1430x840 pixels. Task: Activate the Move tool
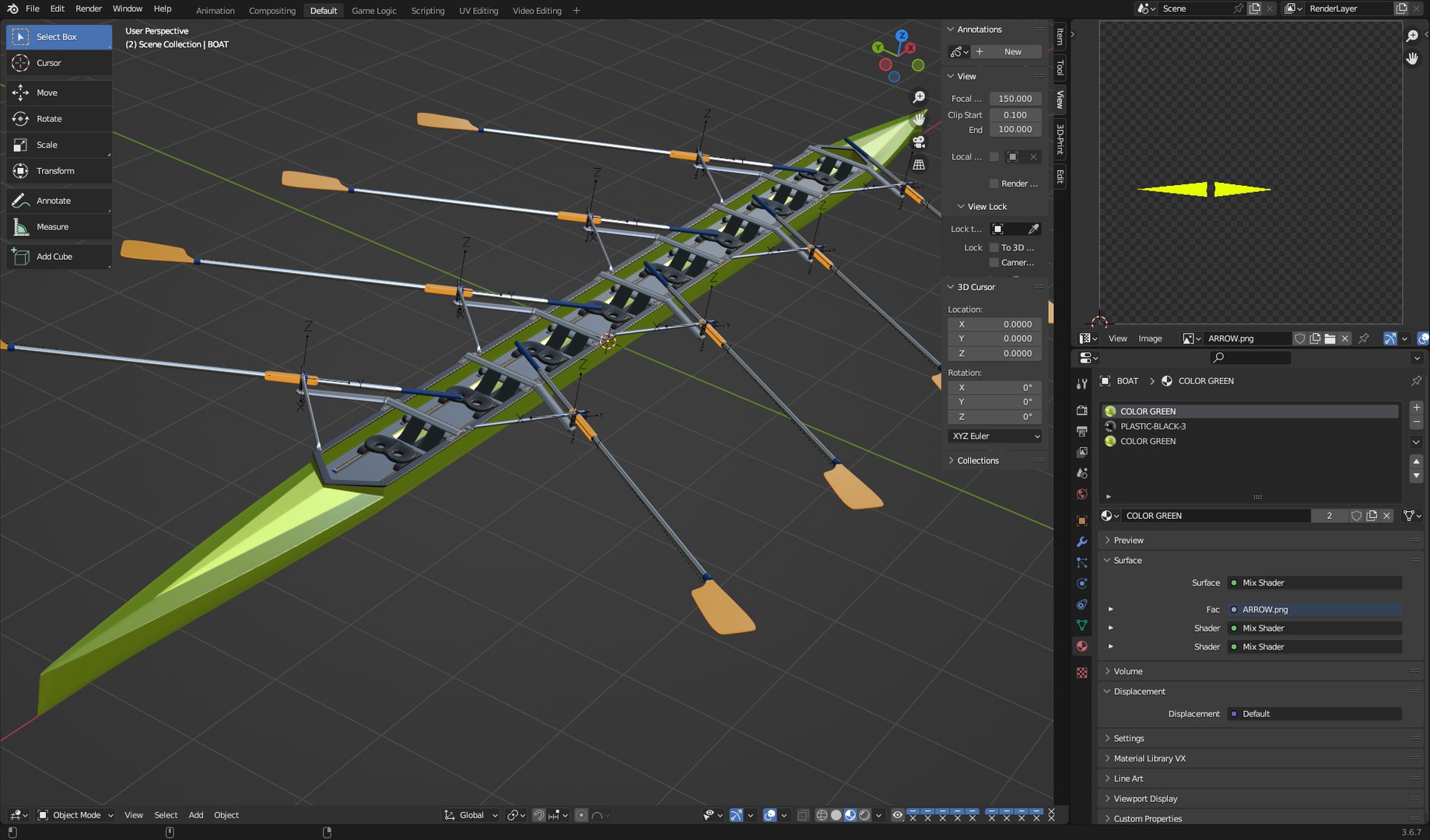(x=59, y=93)
